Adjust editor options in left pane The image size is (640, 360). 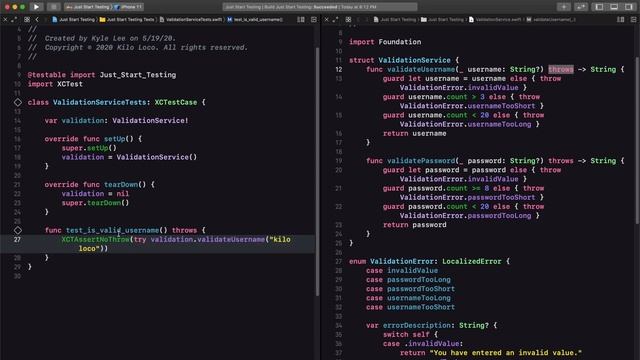click(301, 19)
